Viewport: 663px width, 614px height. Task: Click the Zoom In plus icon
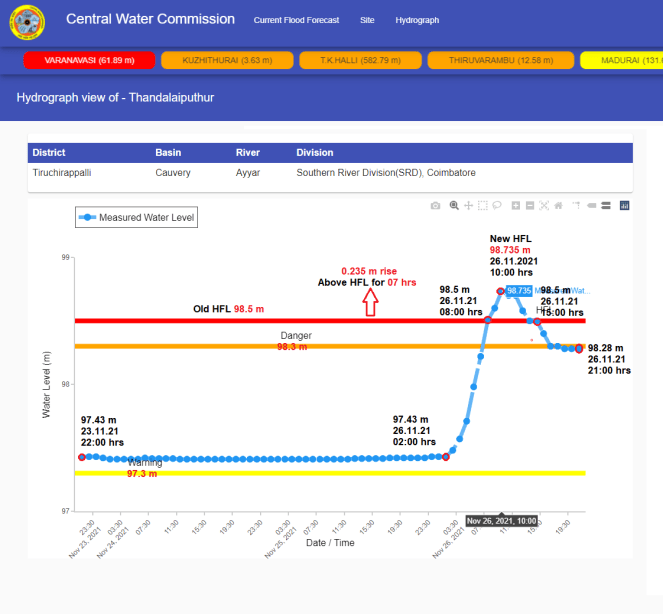pyautogui.click(x=515, y=205)
